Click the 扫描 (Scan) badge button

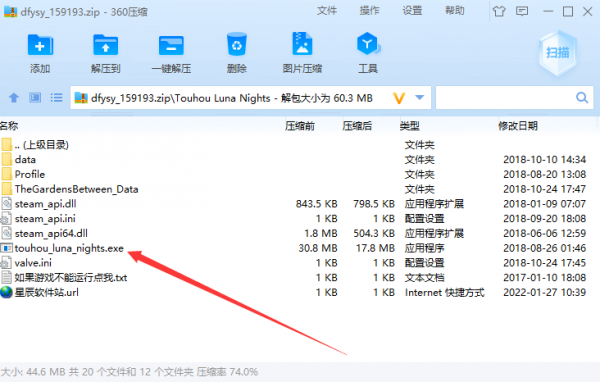click(558, 52)
